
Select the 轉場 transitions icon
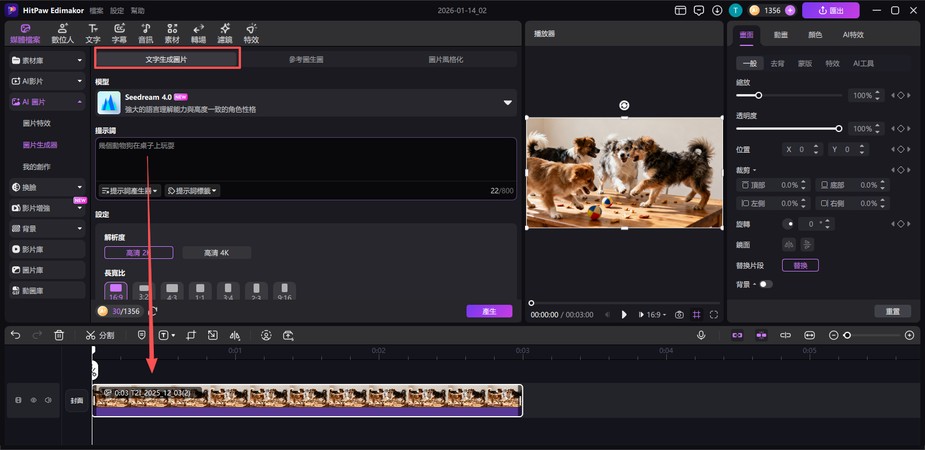point(198,33)
